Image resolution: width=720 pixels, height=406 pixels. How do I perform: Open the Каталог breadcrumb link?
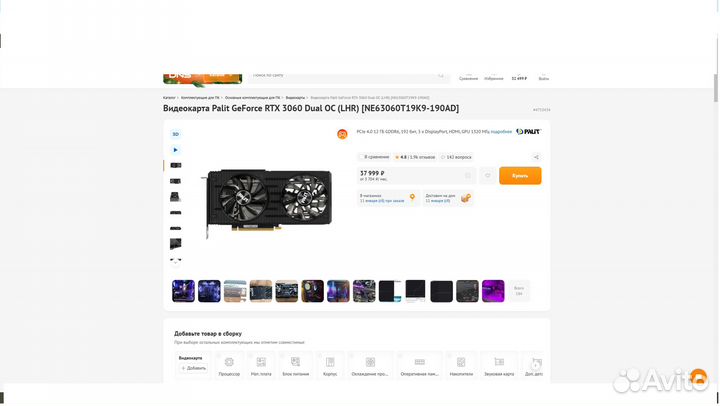pos(169,98)
